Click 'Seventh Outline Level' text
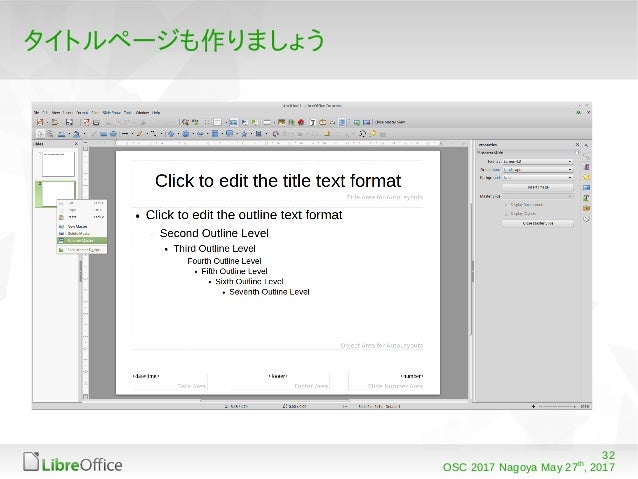The height and width of the screenshot is (479, 638). click(269, 292)
